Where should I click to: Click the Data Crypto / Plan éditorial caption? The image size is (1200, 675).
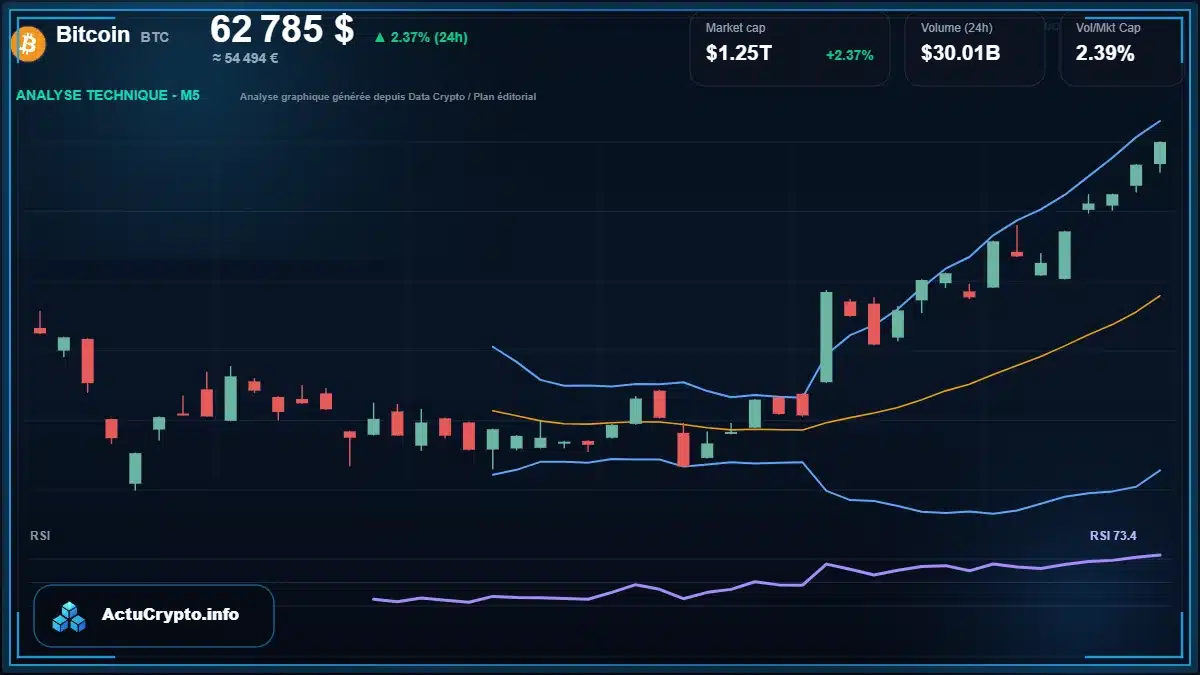pos(388,97)
